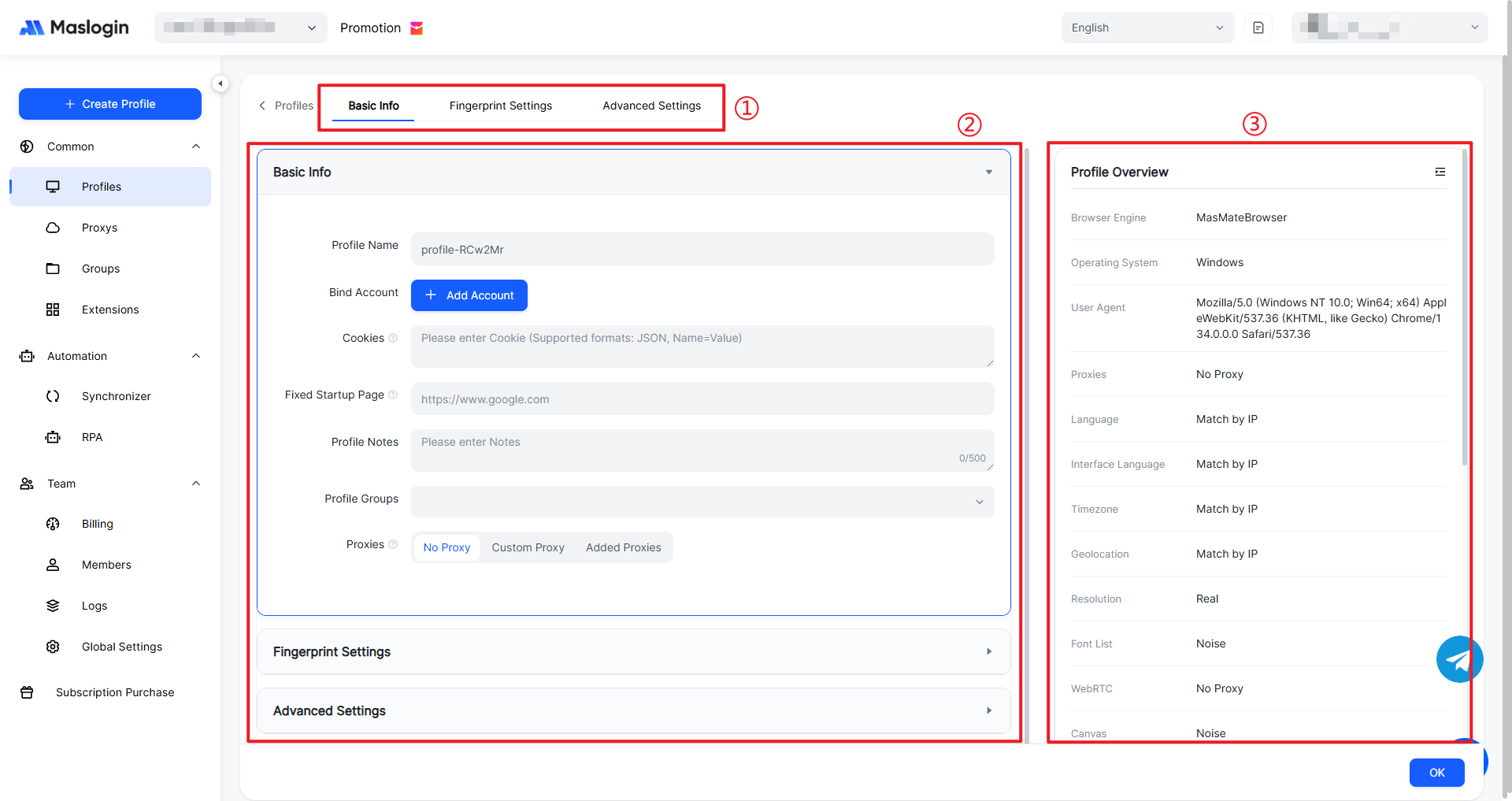The image size is (1512, 801).
Task: Expand the Fingerprint Settings section
Action: 633,651
